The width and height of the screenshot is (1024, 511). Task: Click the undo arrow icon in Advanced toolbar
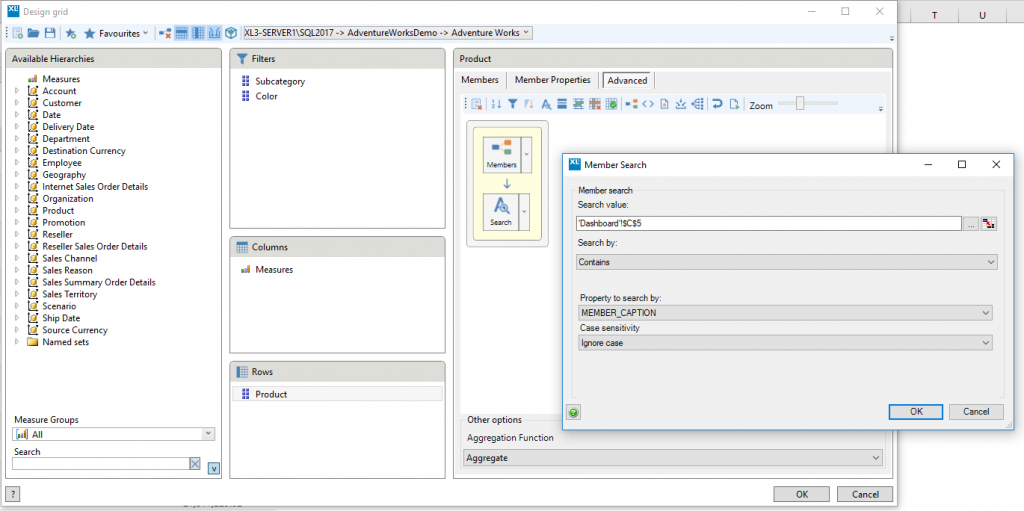pos(716,104)
